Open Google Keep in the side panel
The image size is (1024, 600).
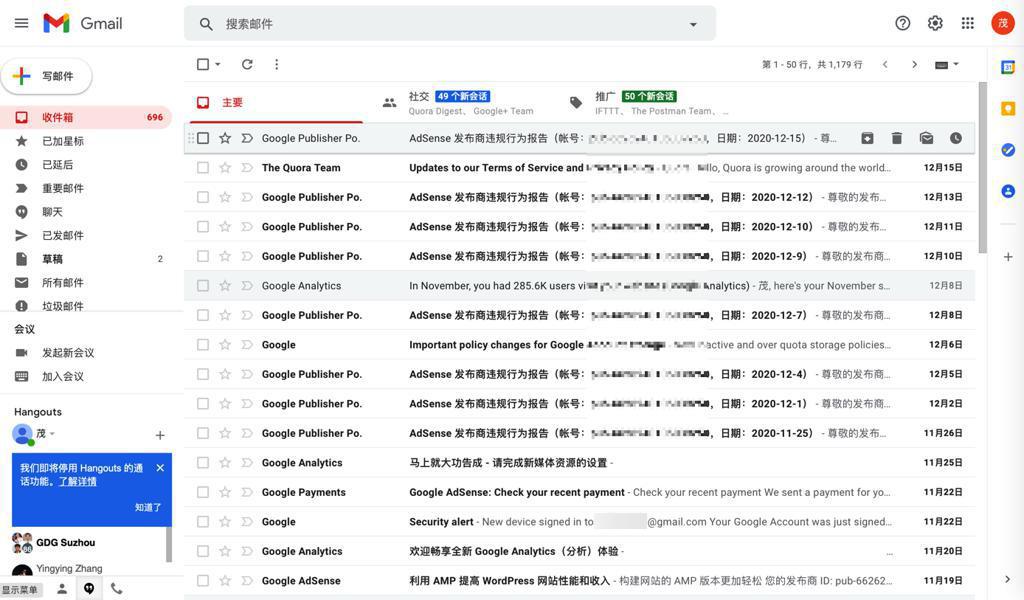point(1008,109)
